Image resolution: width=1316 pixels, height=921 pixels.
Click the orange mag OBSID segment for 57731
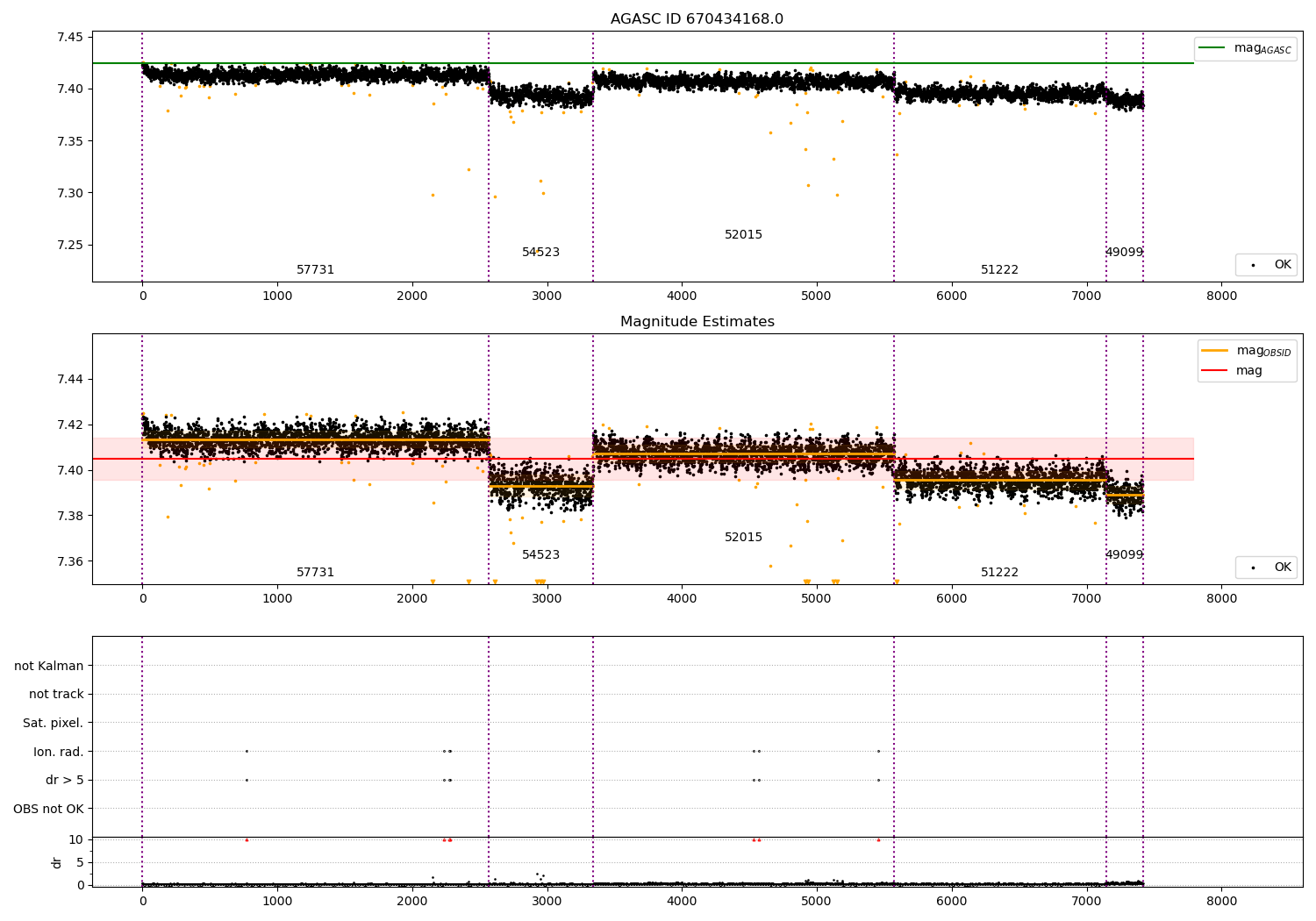point(316,439)
